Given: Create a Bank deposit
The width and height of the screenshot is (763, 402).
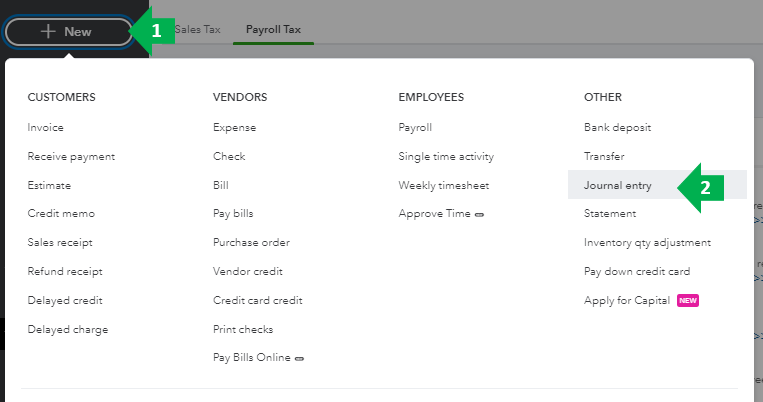Looking at the screenshot, I should pos(617,128).
